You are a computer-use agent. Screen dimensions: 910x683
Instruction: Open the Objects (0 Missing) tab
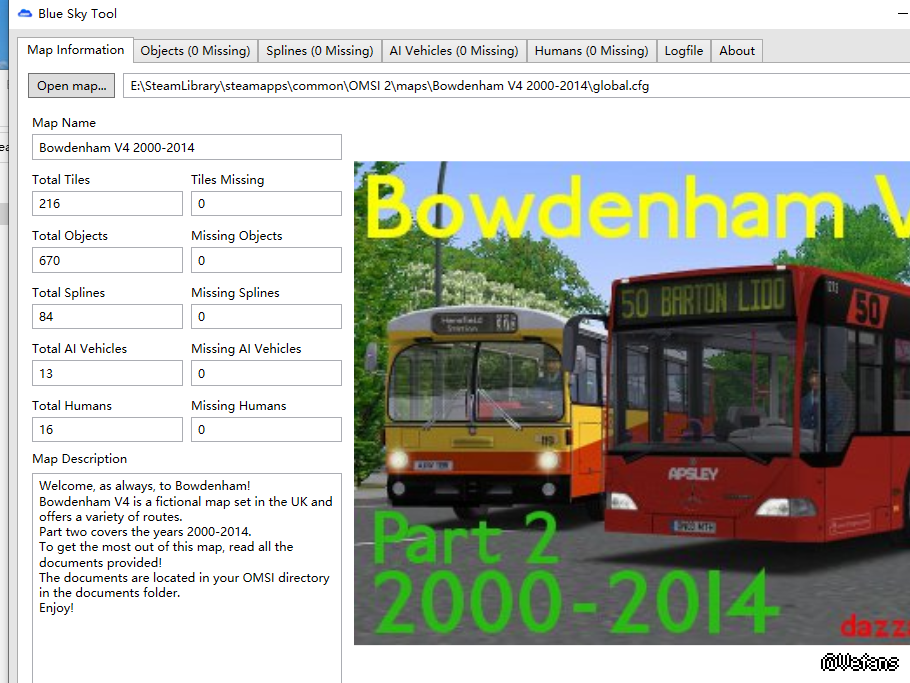pos(195,51)
